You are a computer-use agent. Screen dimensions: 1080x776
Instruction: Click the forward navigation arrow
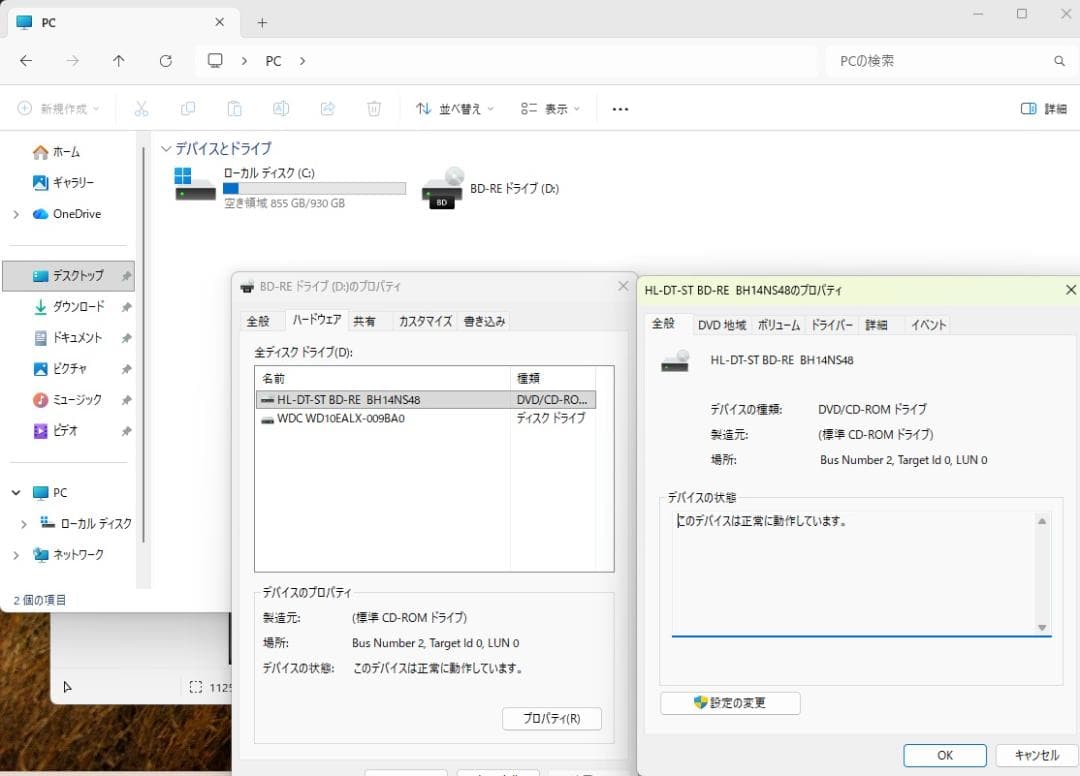tap(72, 61)
